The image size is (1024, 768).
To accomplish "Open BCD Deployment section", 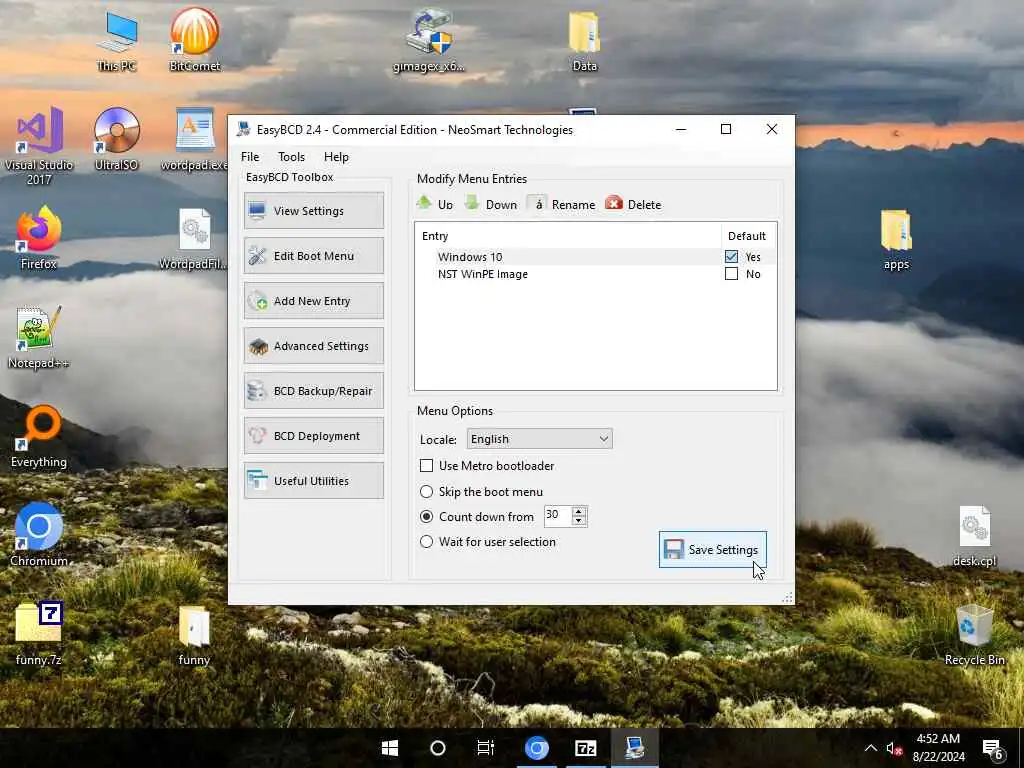I will (313, 436).
